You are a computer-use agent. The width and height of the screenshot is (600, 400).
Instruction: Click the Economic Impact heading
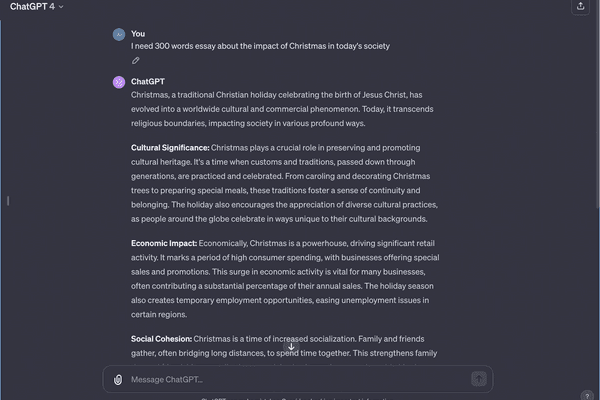164,243
